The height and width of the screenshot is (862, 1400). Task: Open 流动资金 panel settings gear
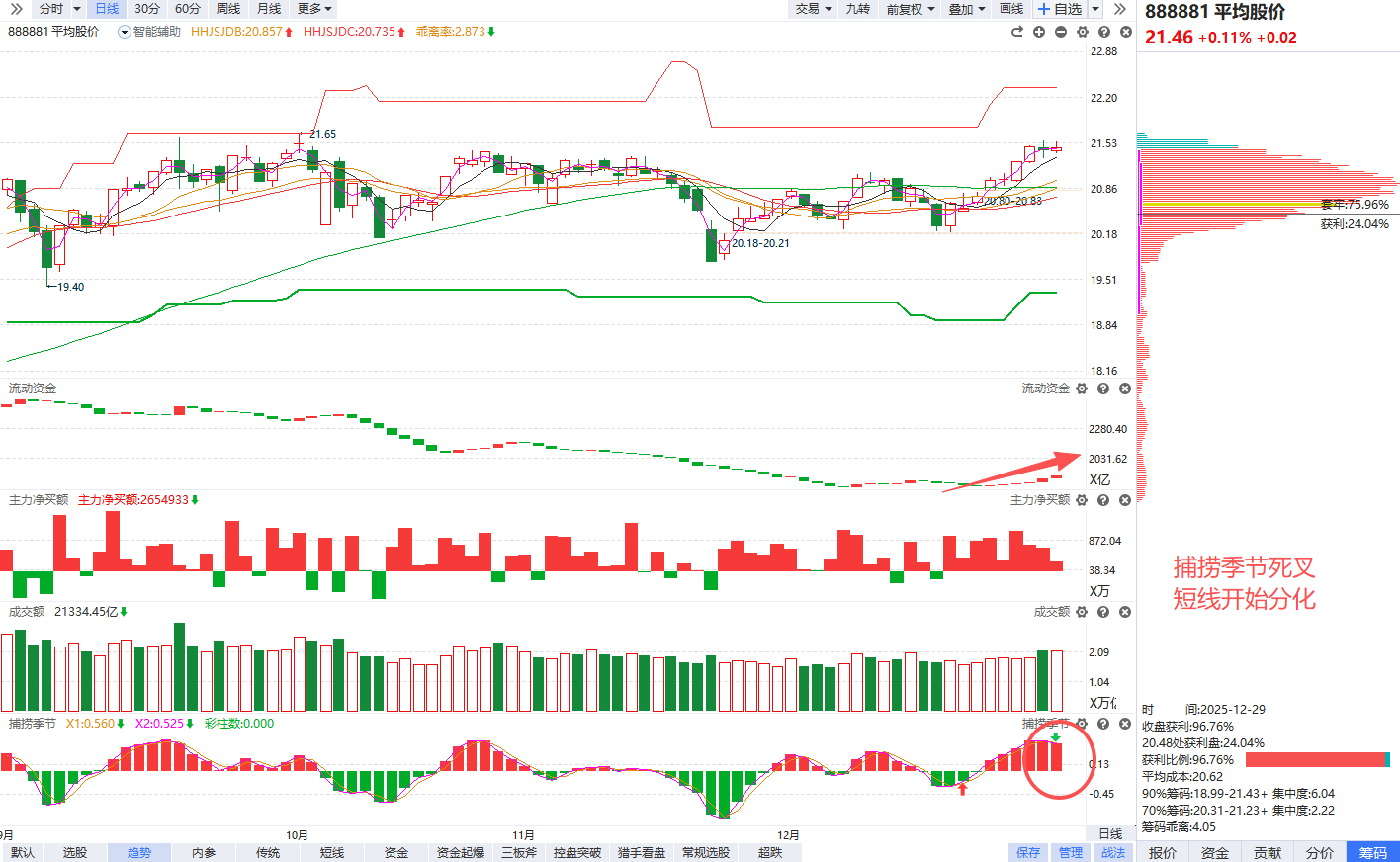click(1082, 388)
